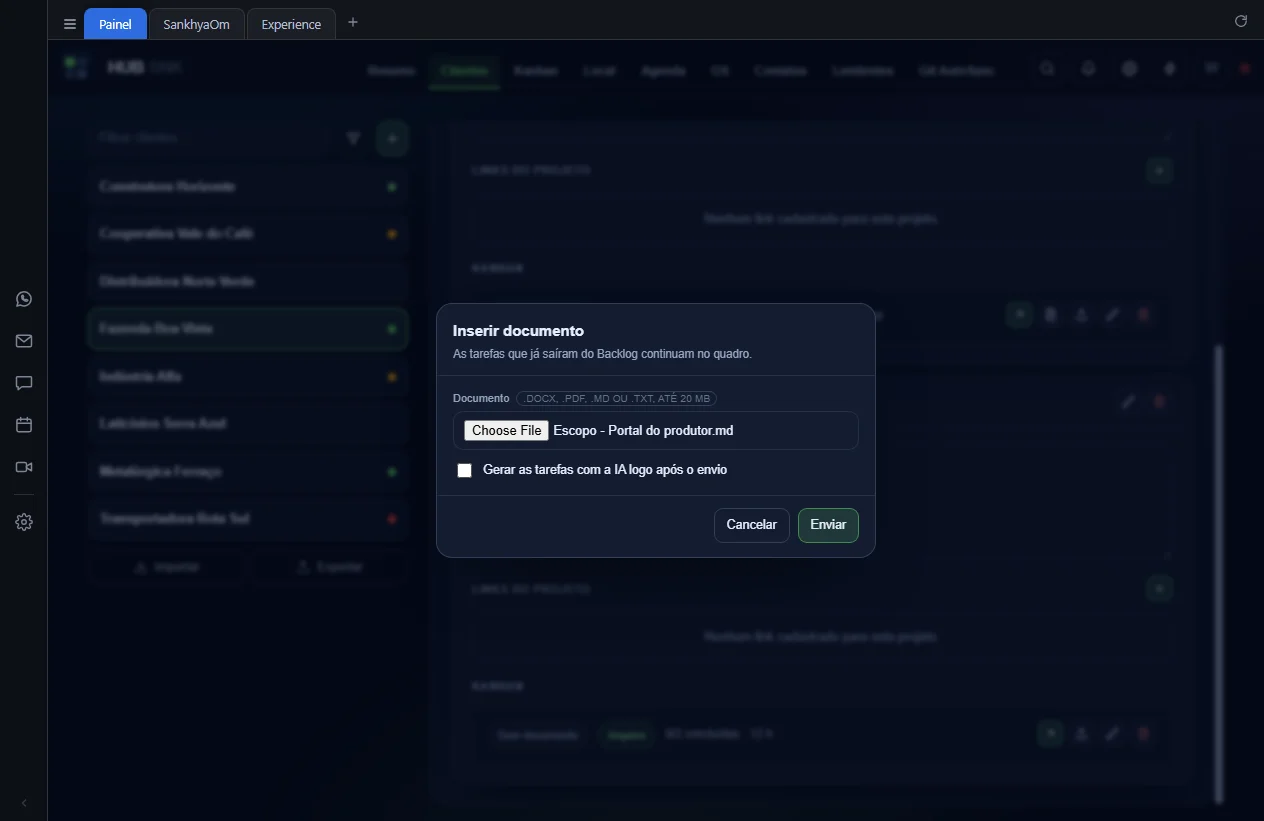Click the filter funnel icon above the client list

tap(353, 138)
